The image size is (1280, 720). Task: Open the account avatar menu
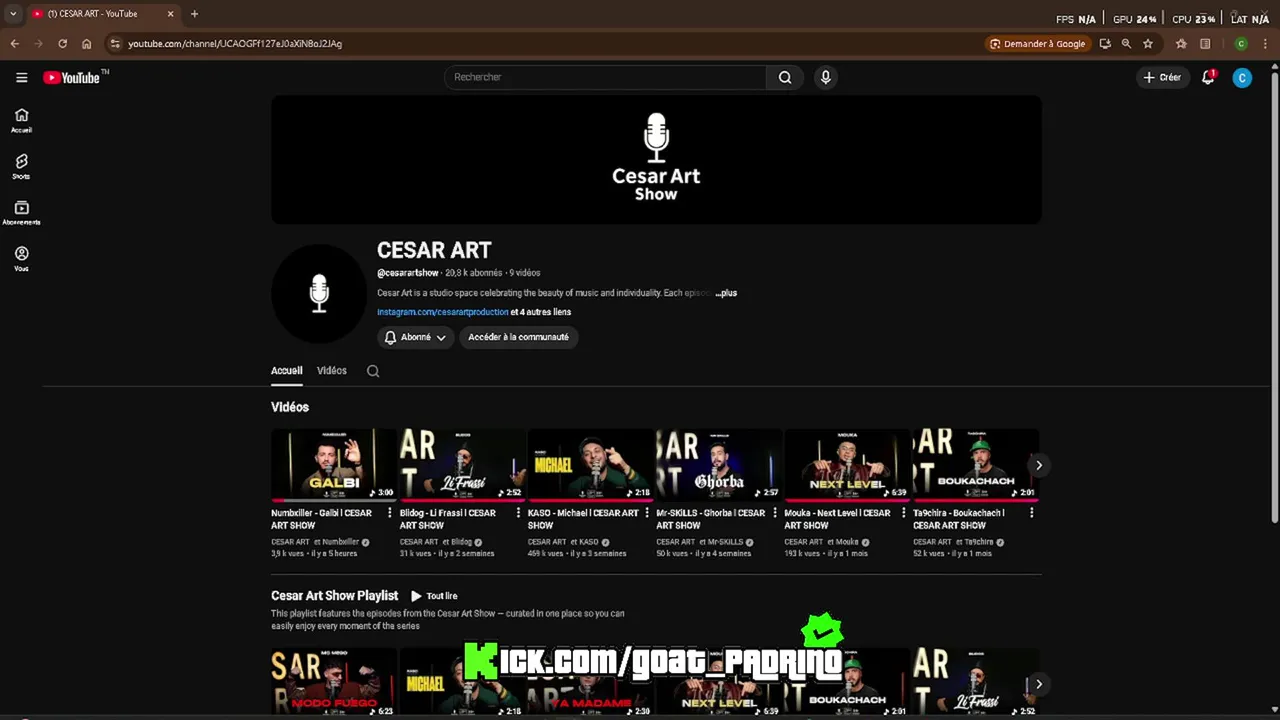(x=1242, y=77)
